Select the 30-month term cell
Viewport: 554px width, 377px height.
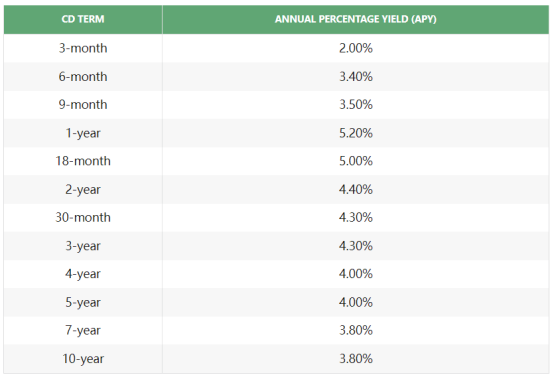(83, 217)
